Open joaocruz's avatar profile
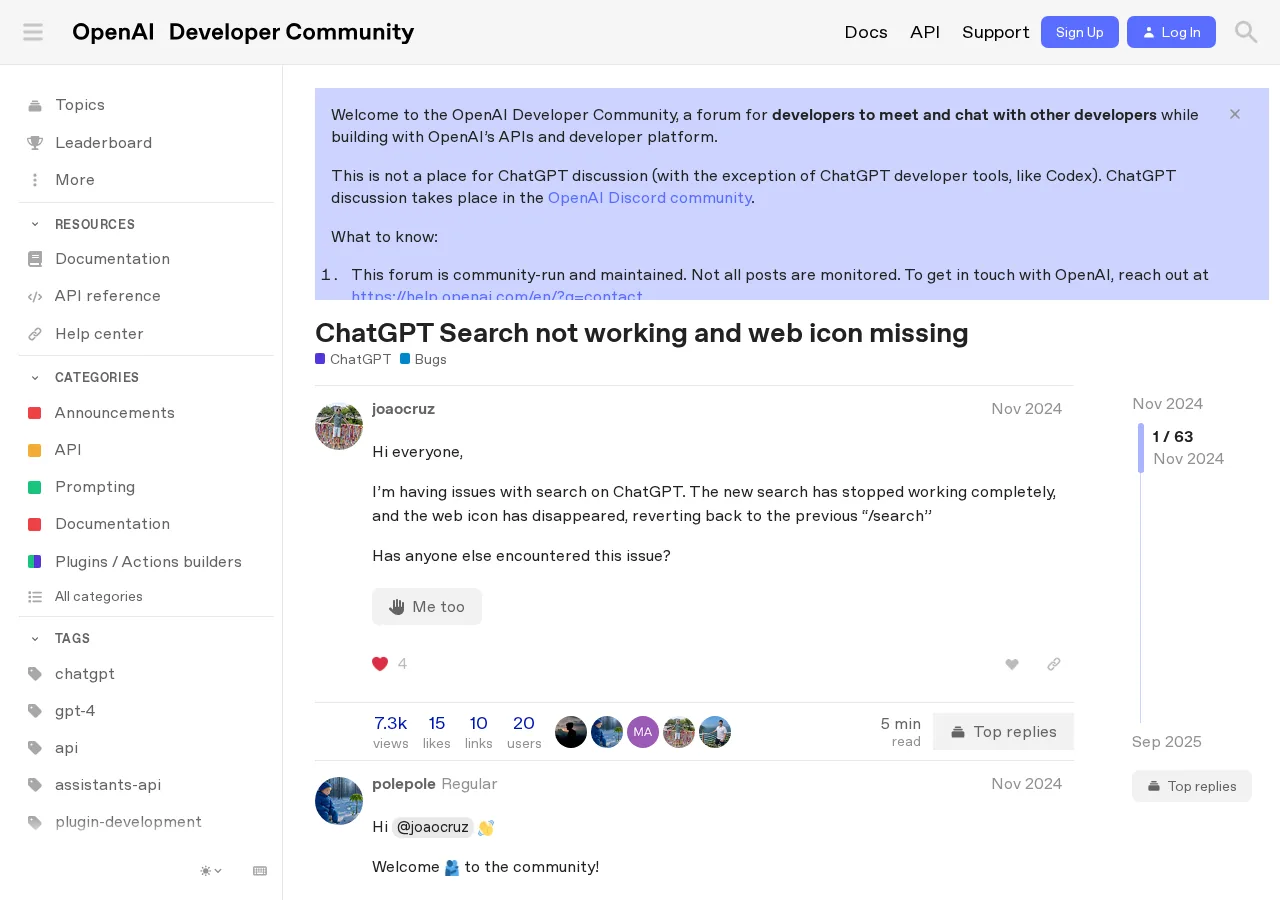Image resolution: width=1280 pixels, height=900 pixels. tap(339, 426)
